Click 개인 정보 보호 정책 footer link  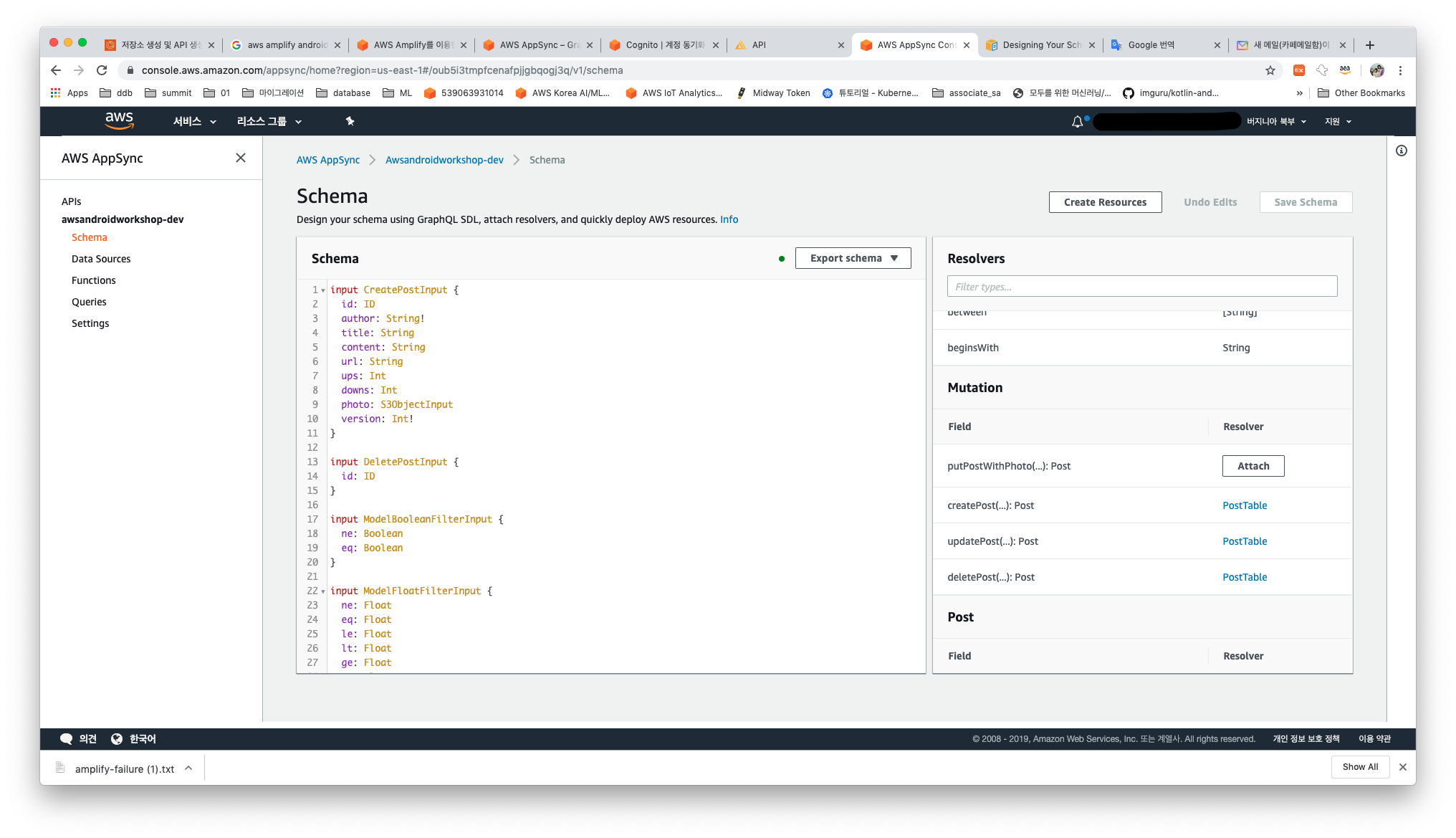click(1306, 739)
